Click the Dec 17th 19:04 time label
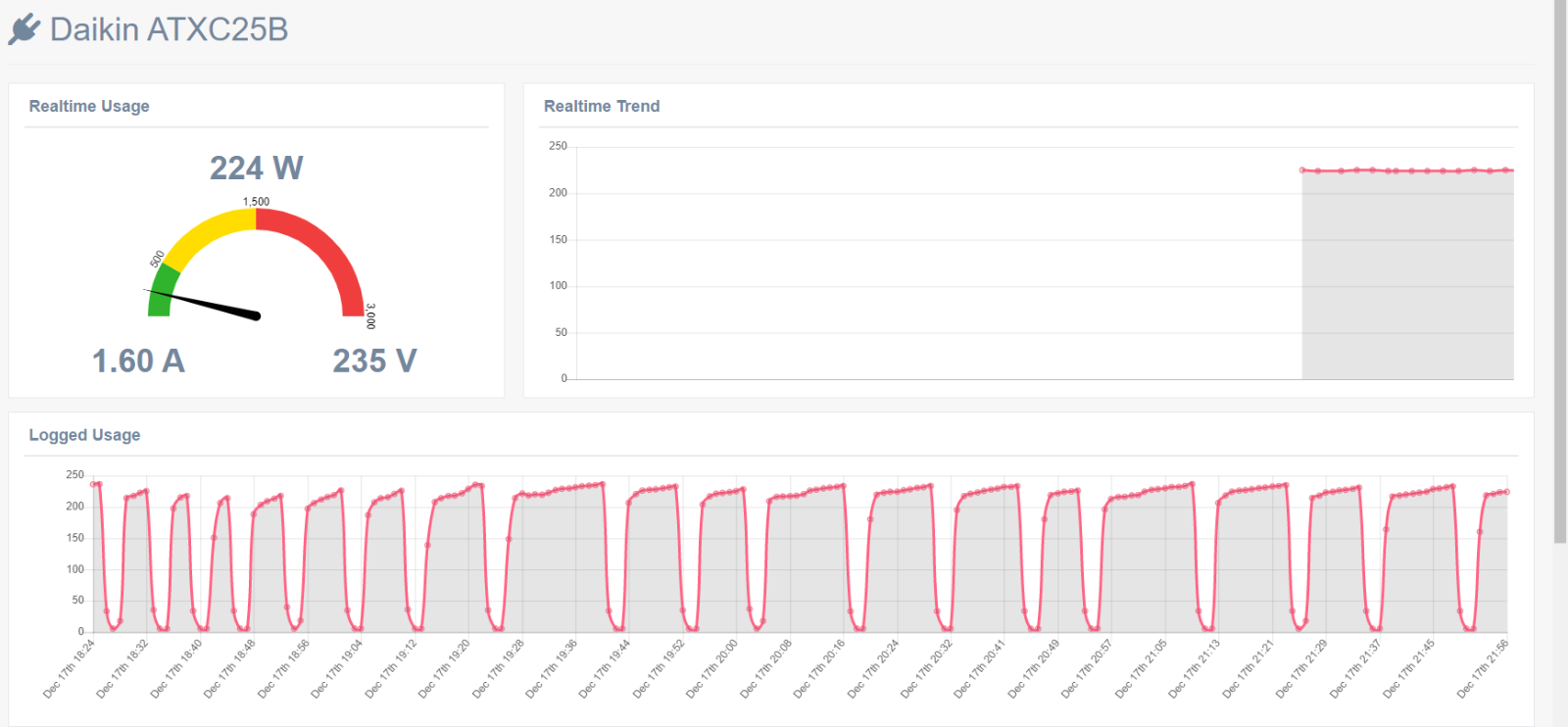 336,669
